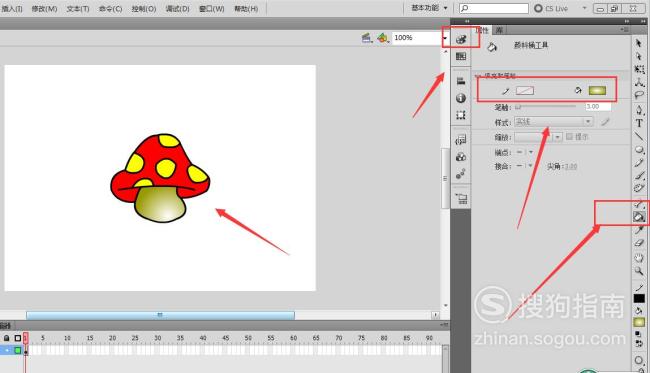Toggle the green outline box for the layer
The width and height of the screenshot is (650, 373).
tap(18, 351)
